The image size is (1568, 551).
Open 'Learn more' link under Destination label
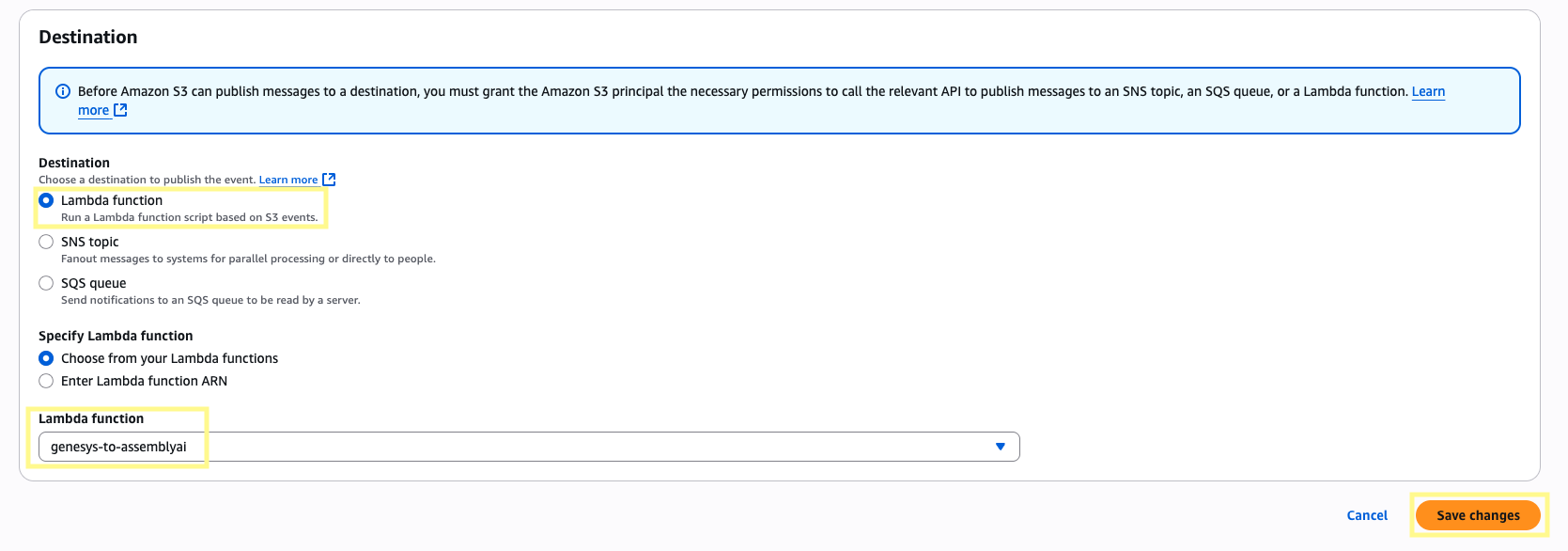pos(288,180)
